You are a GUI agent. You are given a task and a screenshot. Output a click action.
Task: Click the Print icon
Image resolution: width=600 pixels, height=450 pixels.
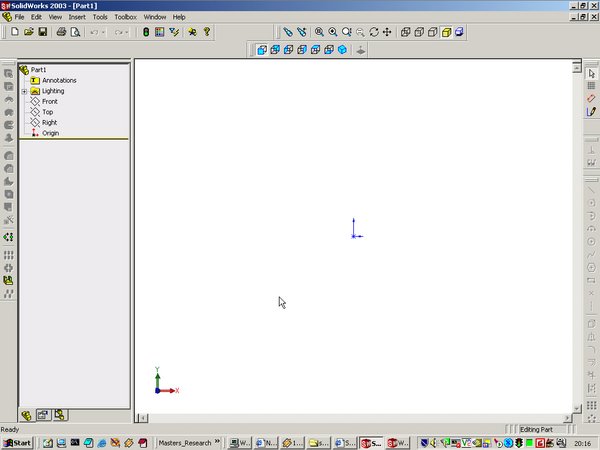(60, 32)
